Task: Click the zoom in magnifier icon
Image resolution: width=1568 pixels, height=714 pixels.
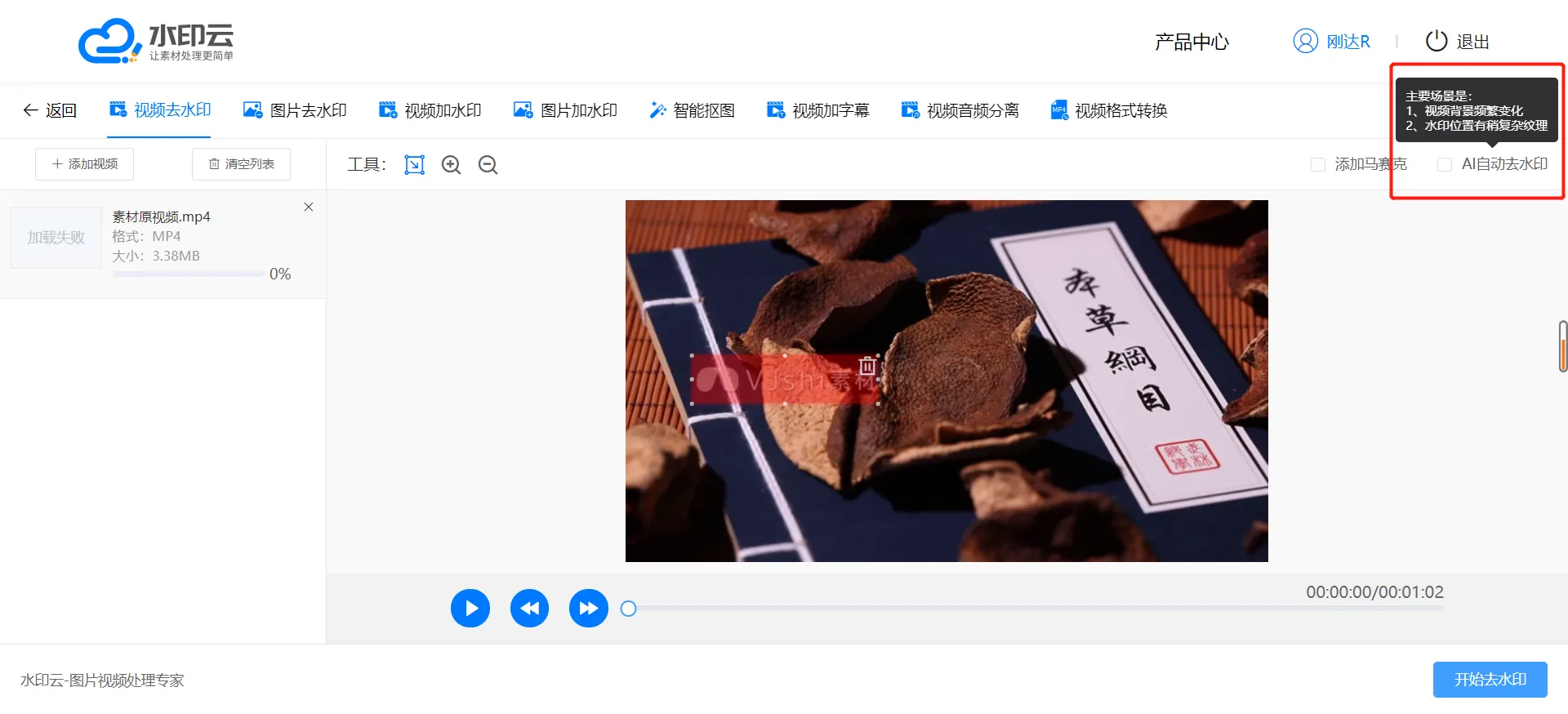Action: pos(451,165)
